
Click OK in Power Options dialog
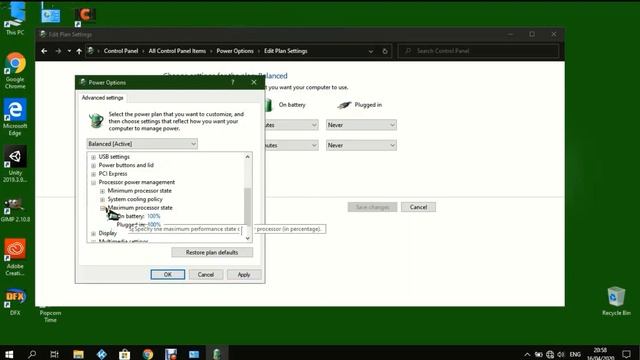(x=167, y=275)
